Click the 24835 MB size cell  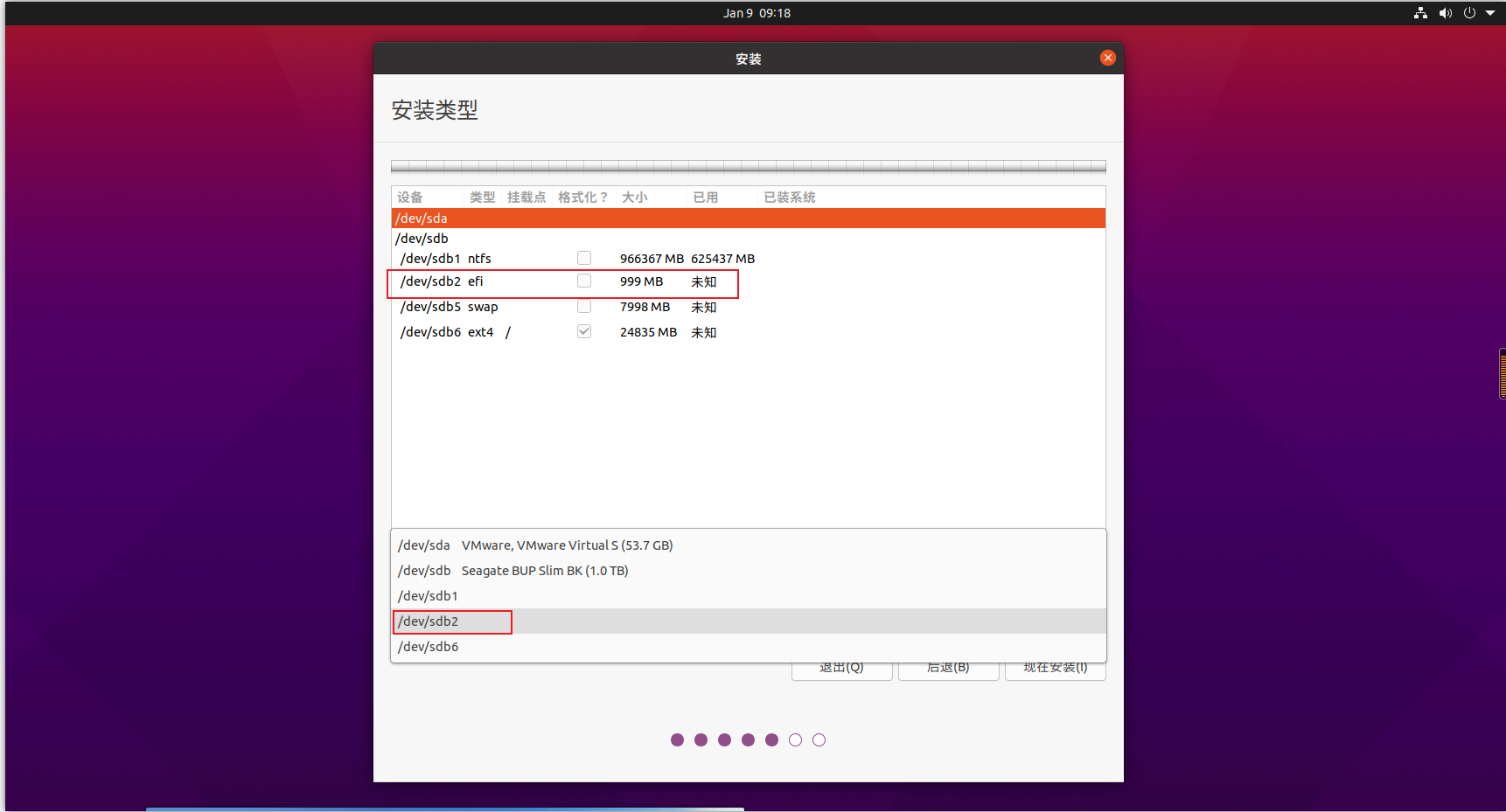(648, 332)
